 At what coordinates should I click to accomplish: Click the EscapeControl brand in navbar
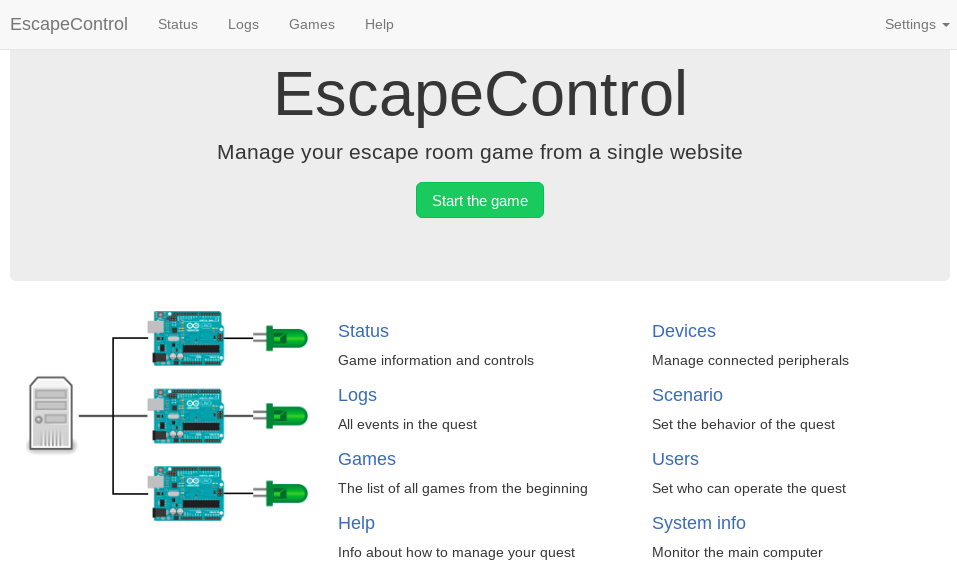click(69, 24)
